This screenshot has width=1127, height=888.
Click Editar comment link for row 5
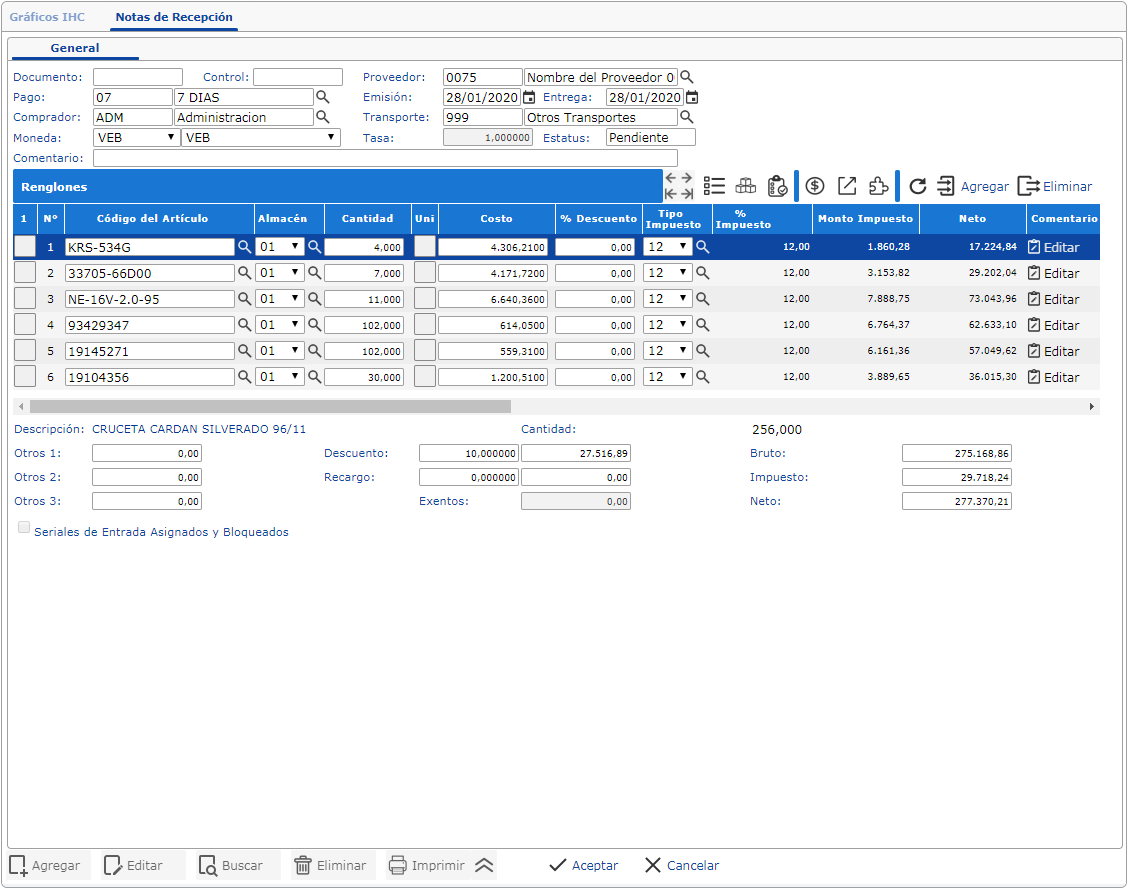(x=1054, y=351)
